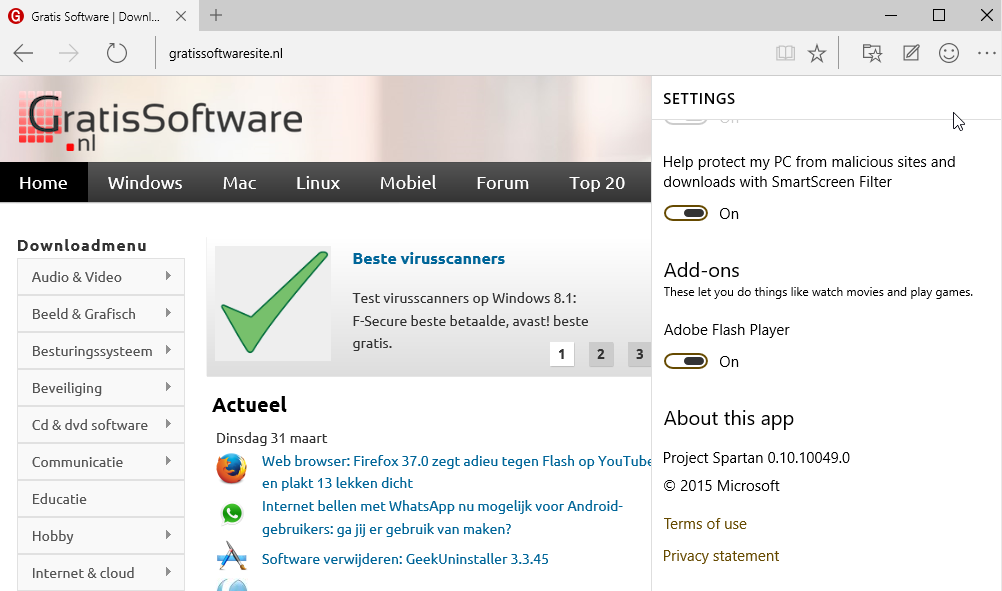Click the Make a Web Note icon
1002x591 pixels.
[911, 53]
